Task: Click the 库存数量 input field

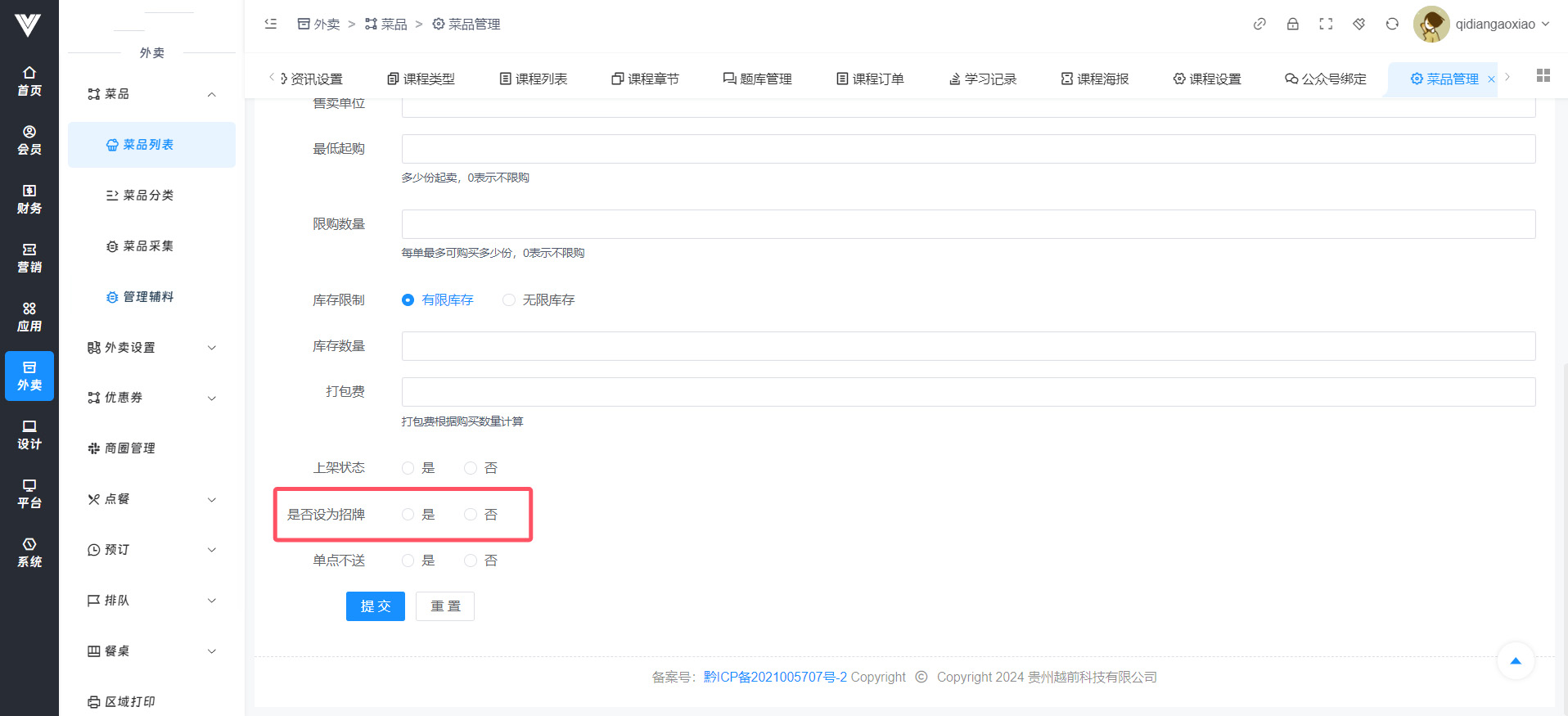Action: pos(968,346)
